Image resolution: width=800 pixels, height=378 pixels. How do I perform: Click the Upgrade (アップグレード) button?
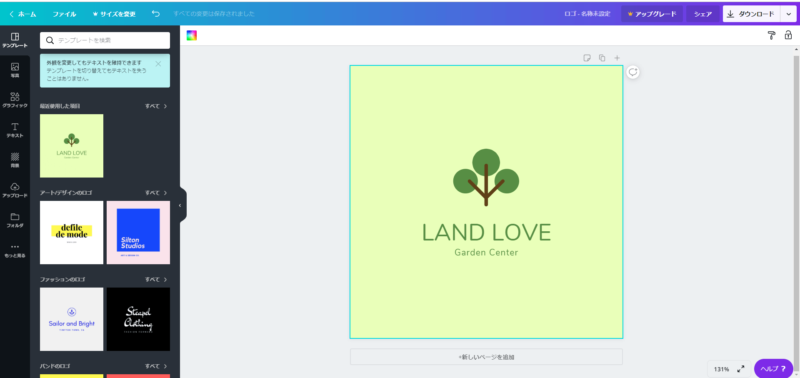tap(652, 14)
